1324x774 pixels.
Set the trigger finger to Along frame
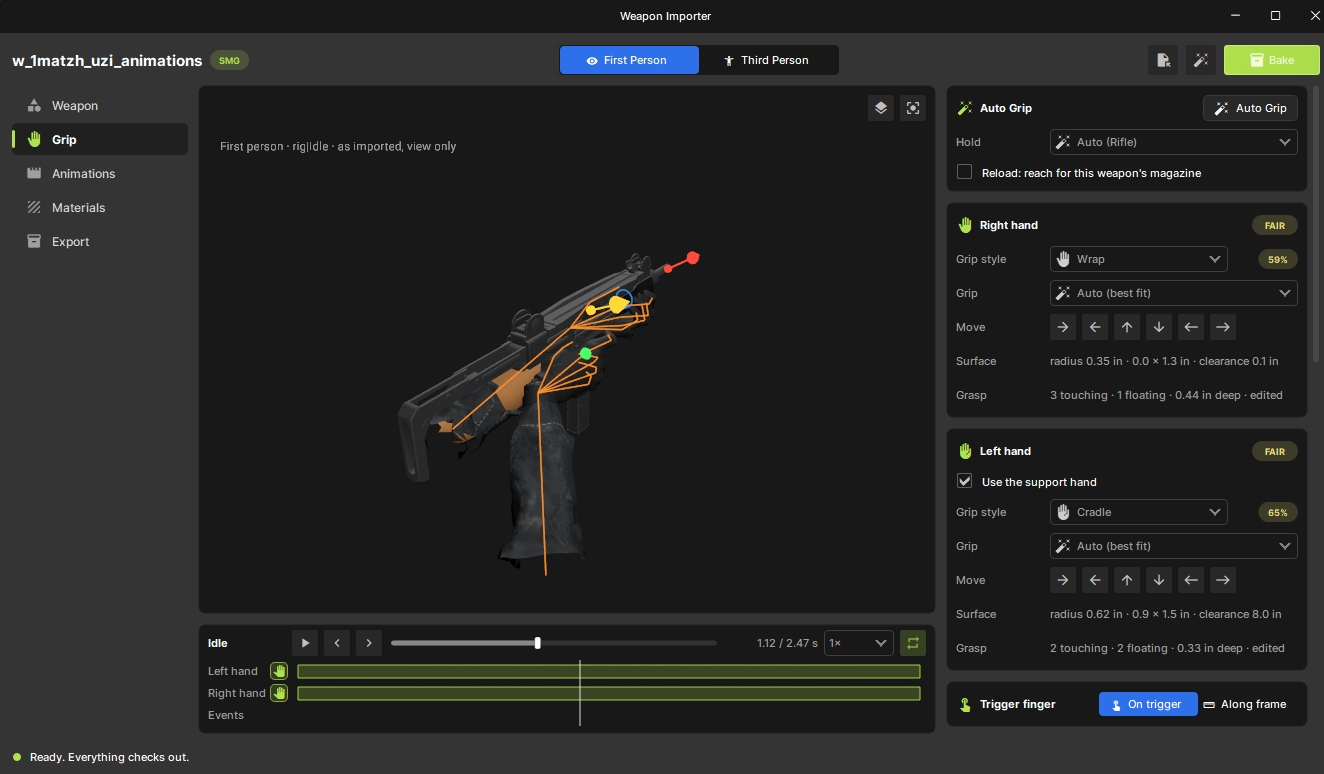coord(1244,704)
